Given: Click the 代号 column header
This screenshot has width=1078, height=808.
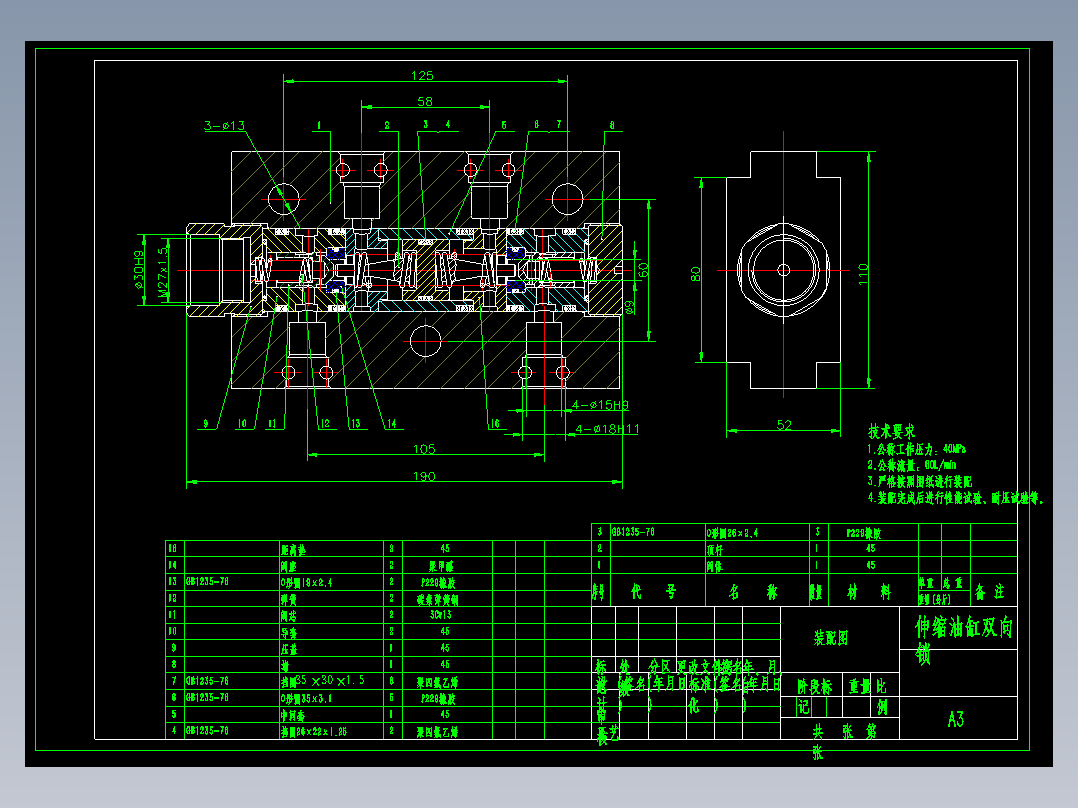Looking at the screenshot, I should click(654, 591).
